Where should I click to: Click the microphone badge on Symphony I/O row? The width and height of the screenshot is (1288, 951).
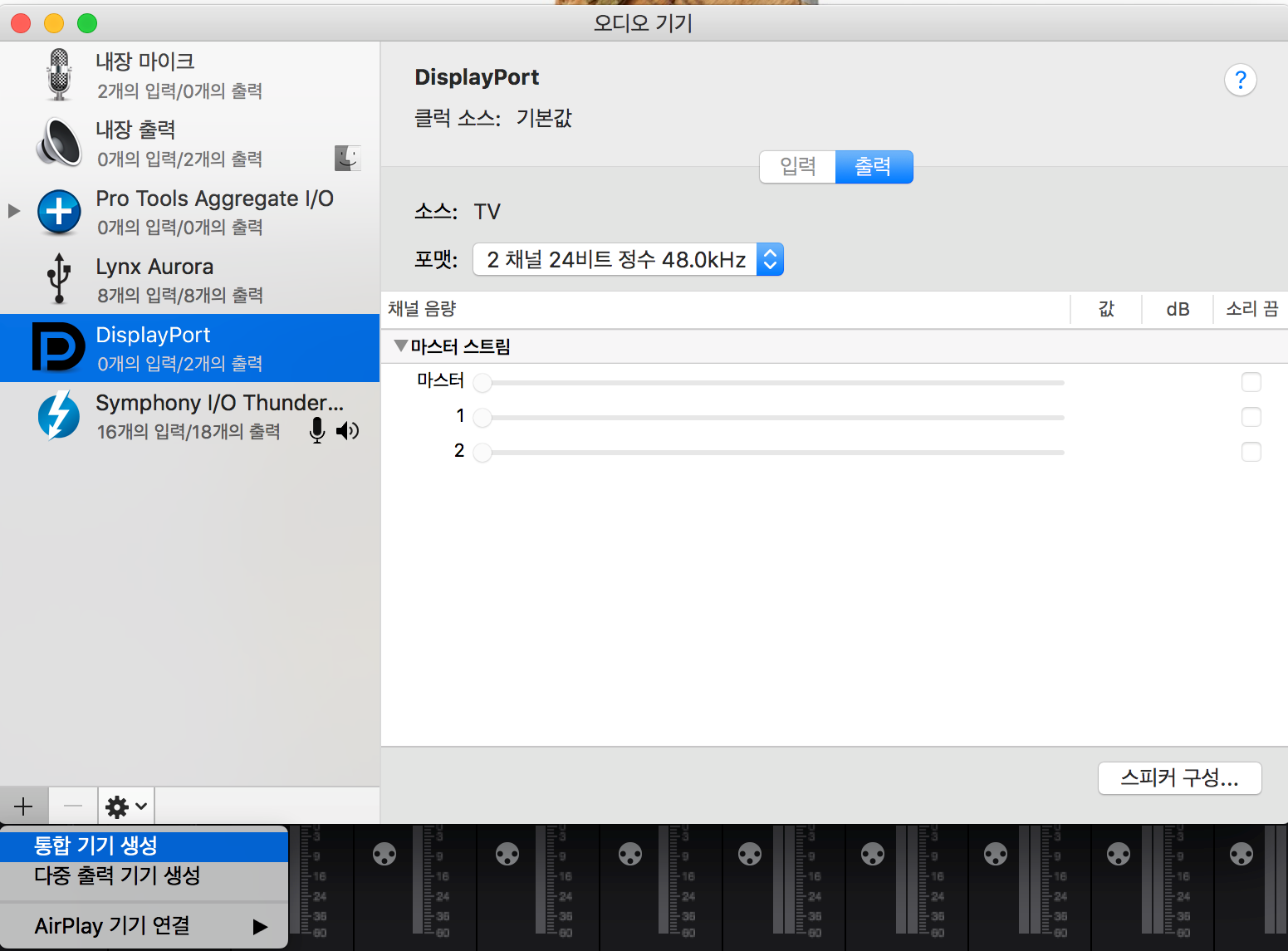tap(316, 430)
